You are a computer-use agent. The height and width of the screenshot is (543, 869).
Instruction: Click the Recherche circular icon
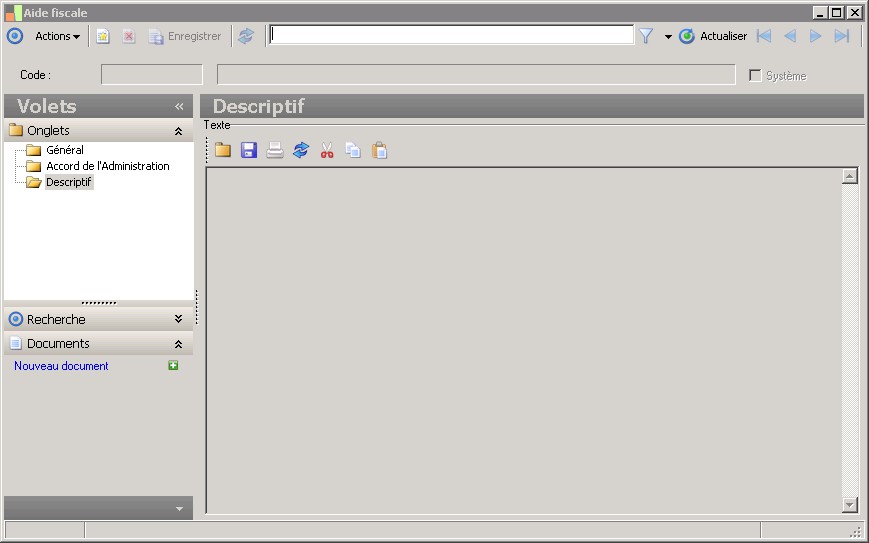[x=16, y=319]
